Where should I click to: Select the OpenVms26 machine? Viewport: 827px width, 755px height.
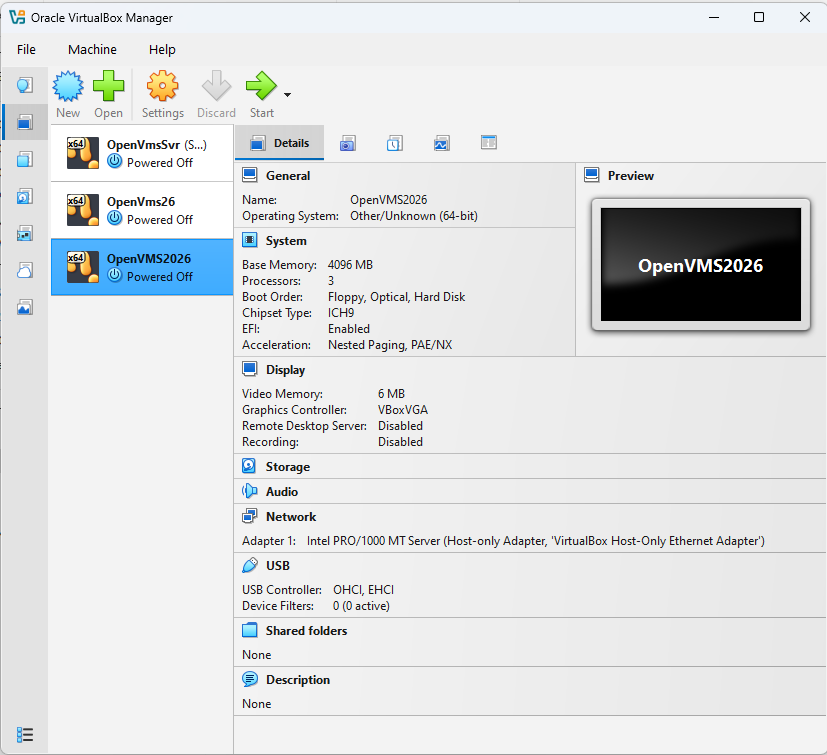point(142,210)
